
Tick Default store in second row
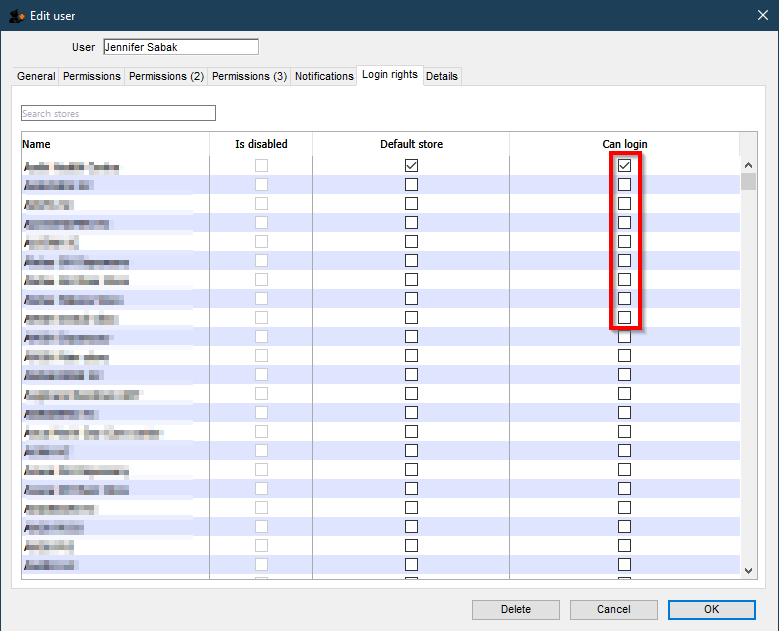(x=411, y=185)
